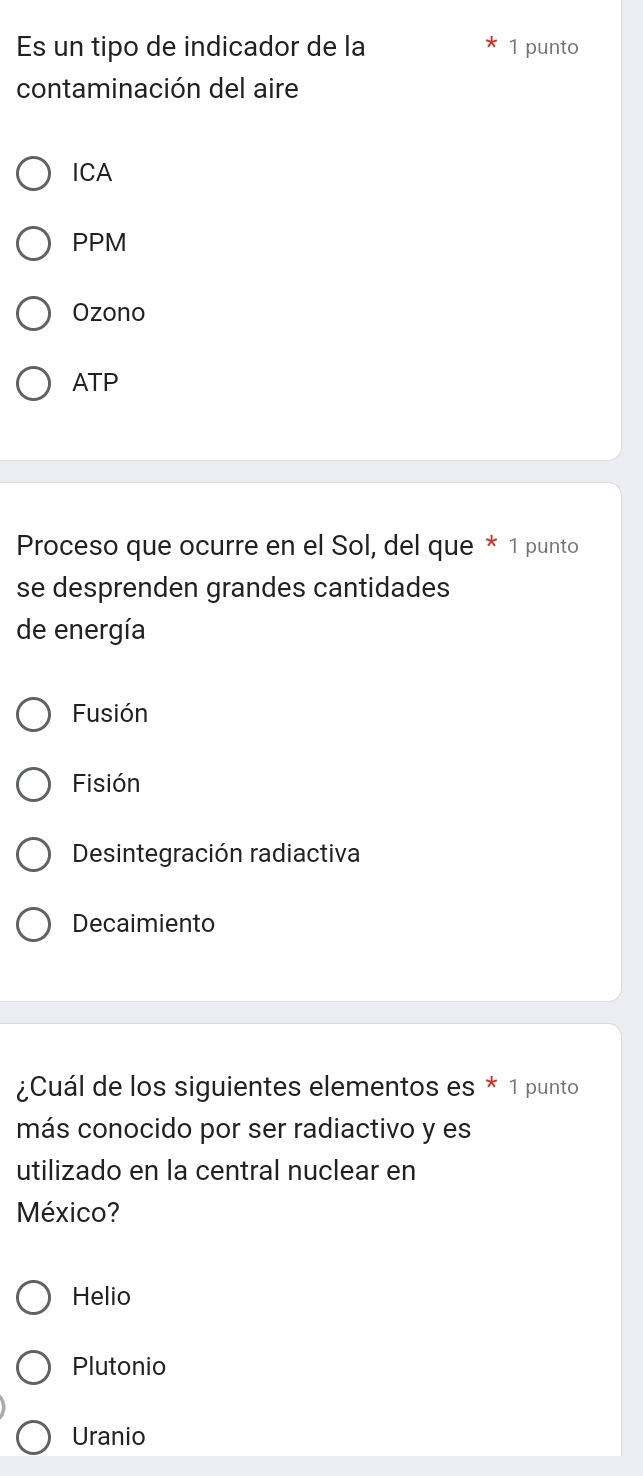Choose Helio as the element
The height and width of the screenshot is (1476, 643).
34,1297
